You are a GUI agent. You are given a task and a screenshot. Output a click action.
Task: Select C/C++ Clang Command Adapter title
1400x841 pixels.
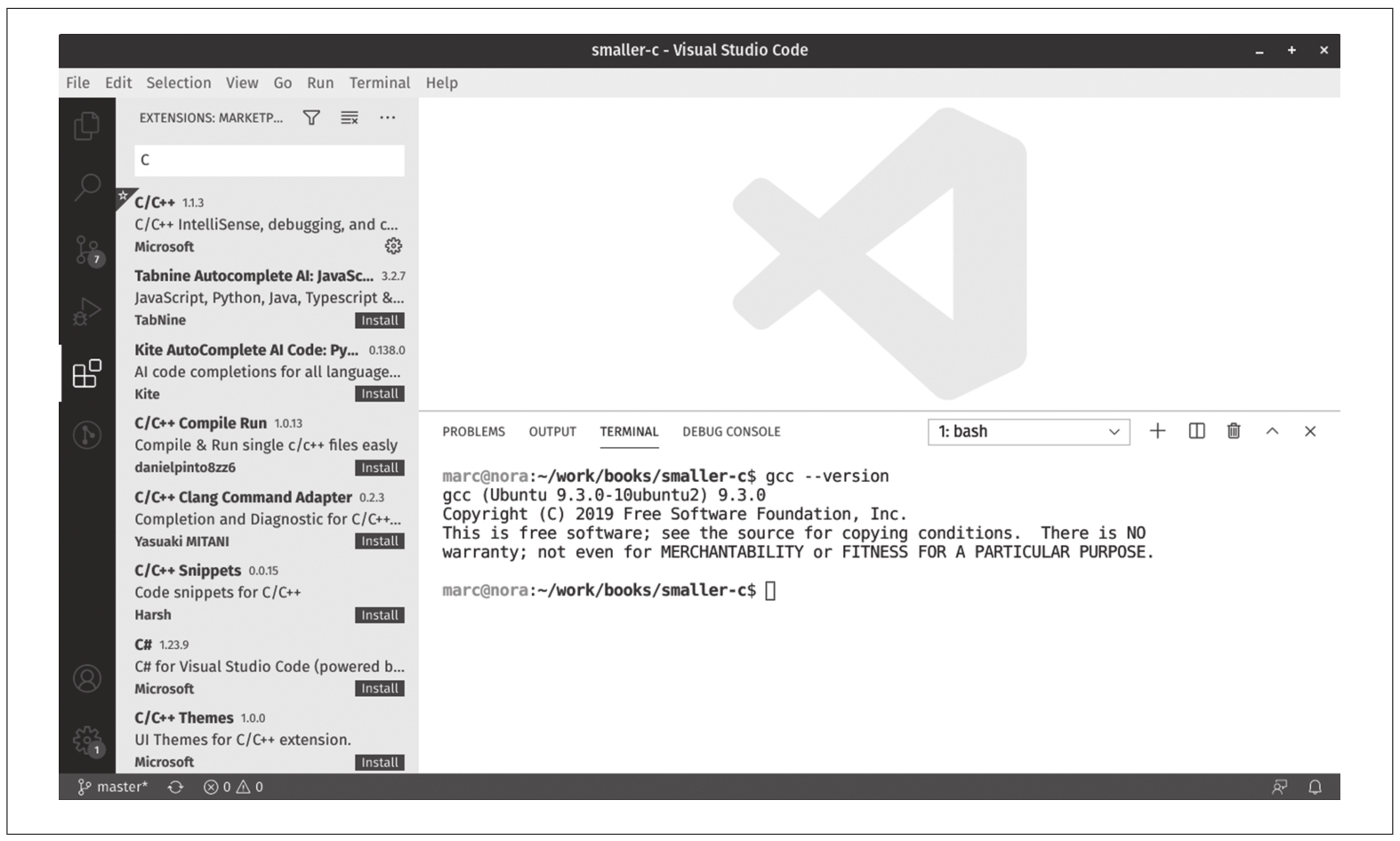[243, 497]
